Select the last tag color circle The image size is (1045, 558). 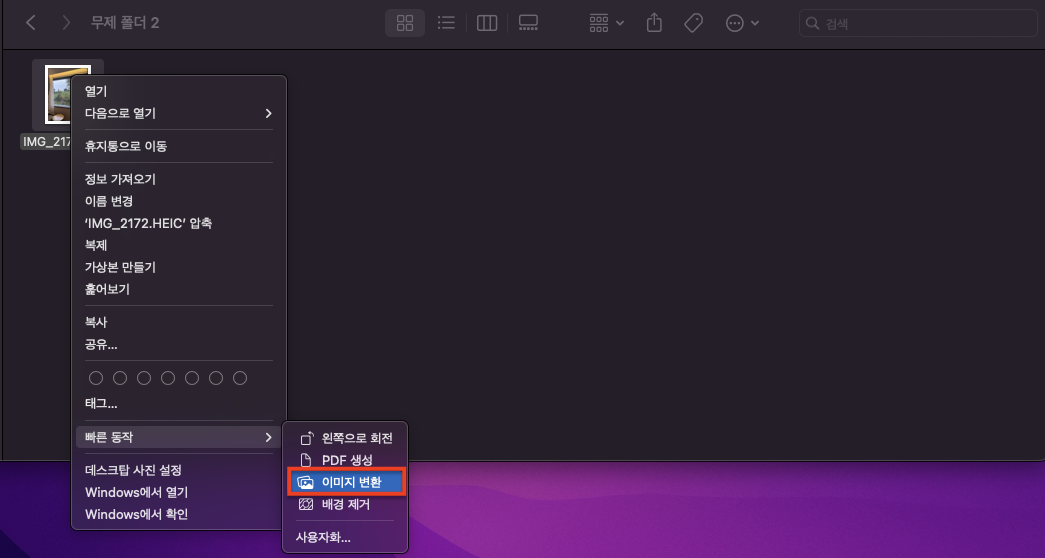click(240, 378)
